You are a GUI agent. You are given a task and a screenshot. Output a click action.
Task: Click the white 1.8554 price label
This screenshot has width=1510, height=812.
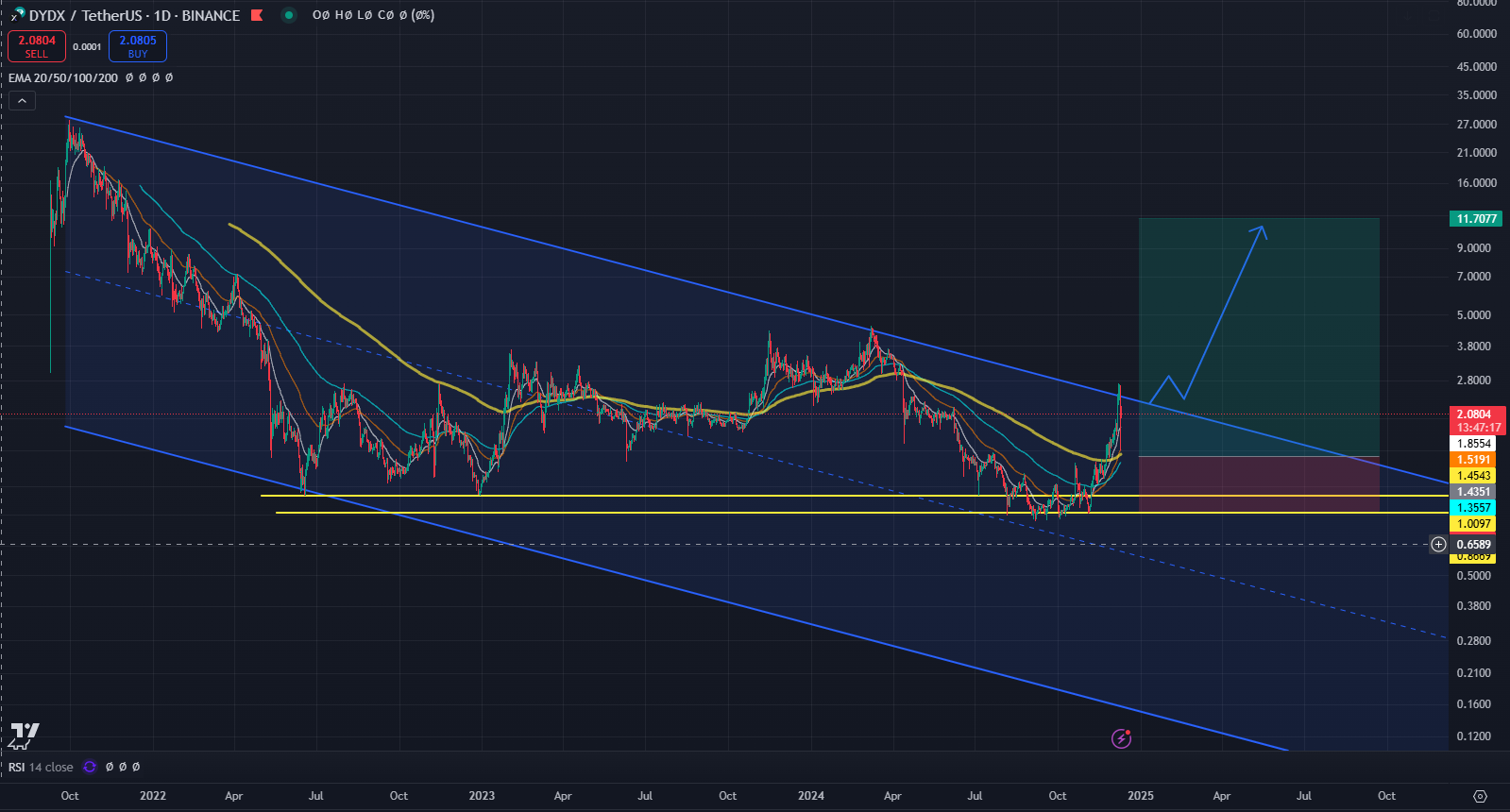point(1473,443)
